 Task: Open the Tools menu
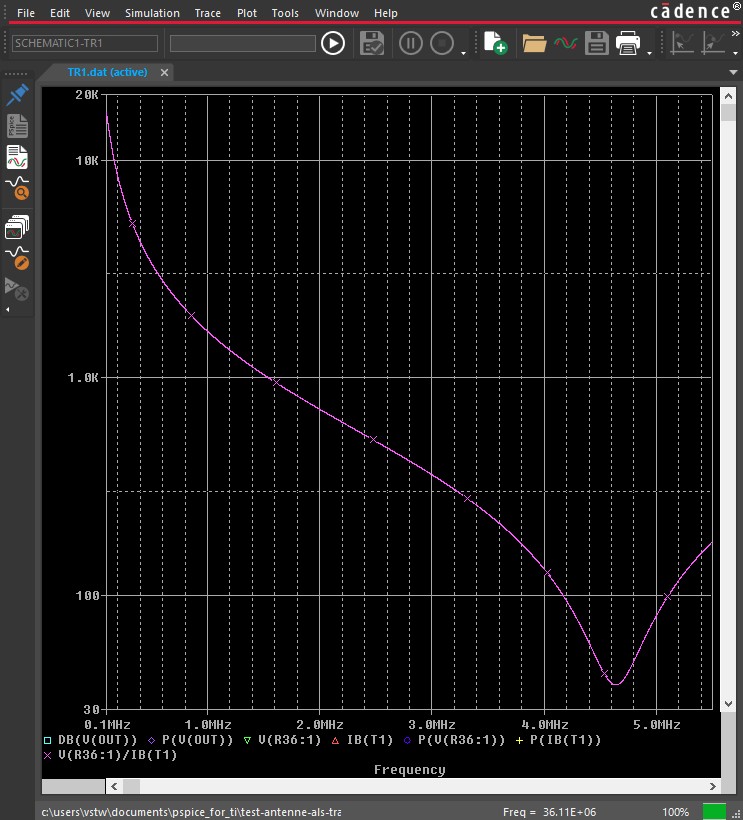pyautogui.click(x=285, y=13)
